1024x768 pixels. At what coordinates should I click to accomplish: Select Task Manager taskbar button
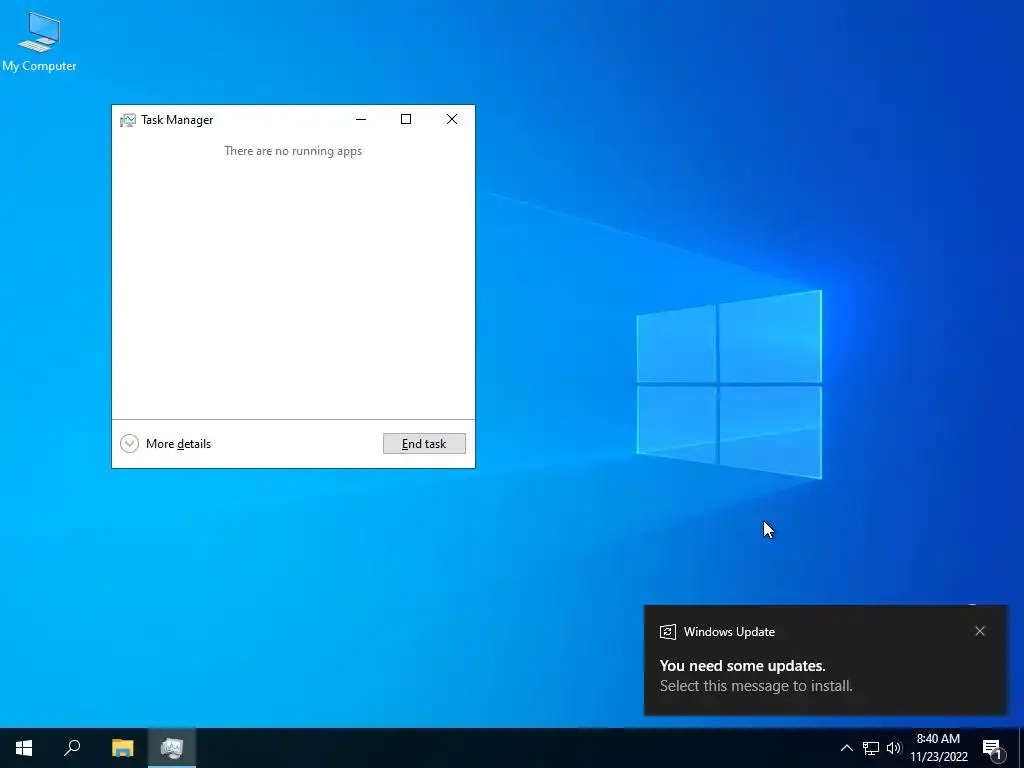pyautogui.click(x=172, y=748)
